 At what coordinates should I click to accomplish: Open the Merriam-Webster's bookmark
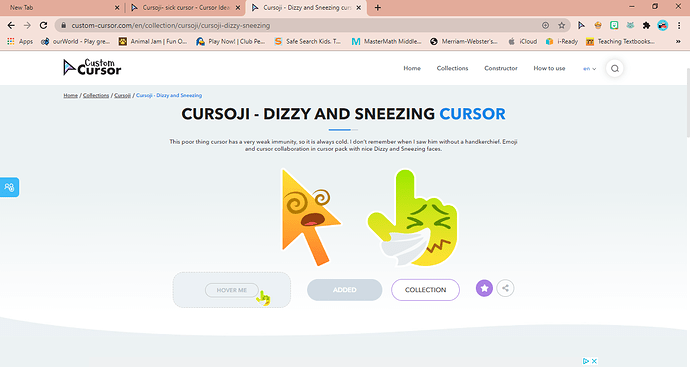(464, 41)
